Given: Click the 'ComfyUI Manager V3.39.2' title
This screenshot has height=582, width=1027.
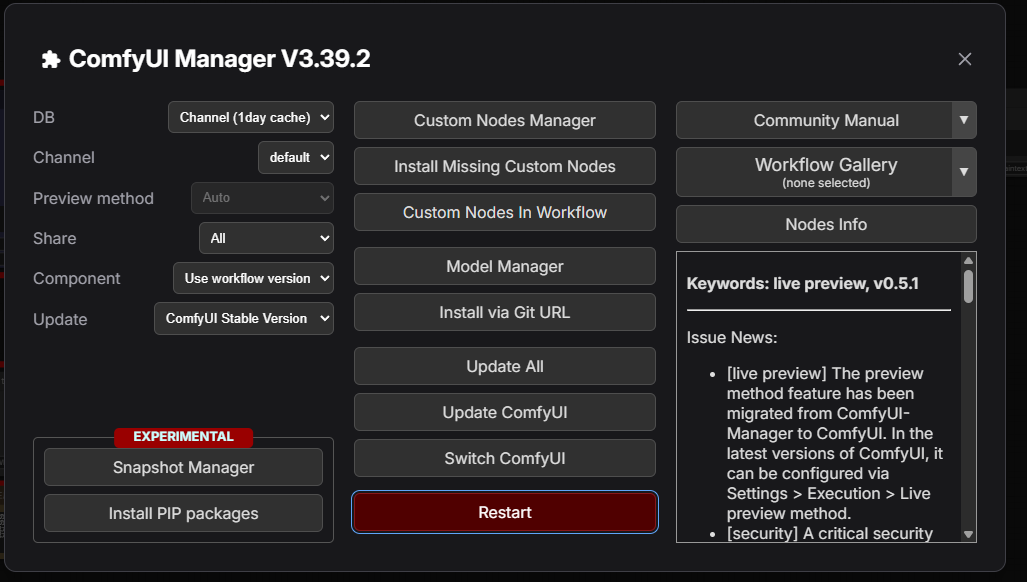Looking at the screenshot, I should [219, 59].
